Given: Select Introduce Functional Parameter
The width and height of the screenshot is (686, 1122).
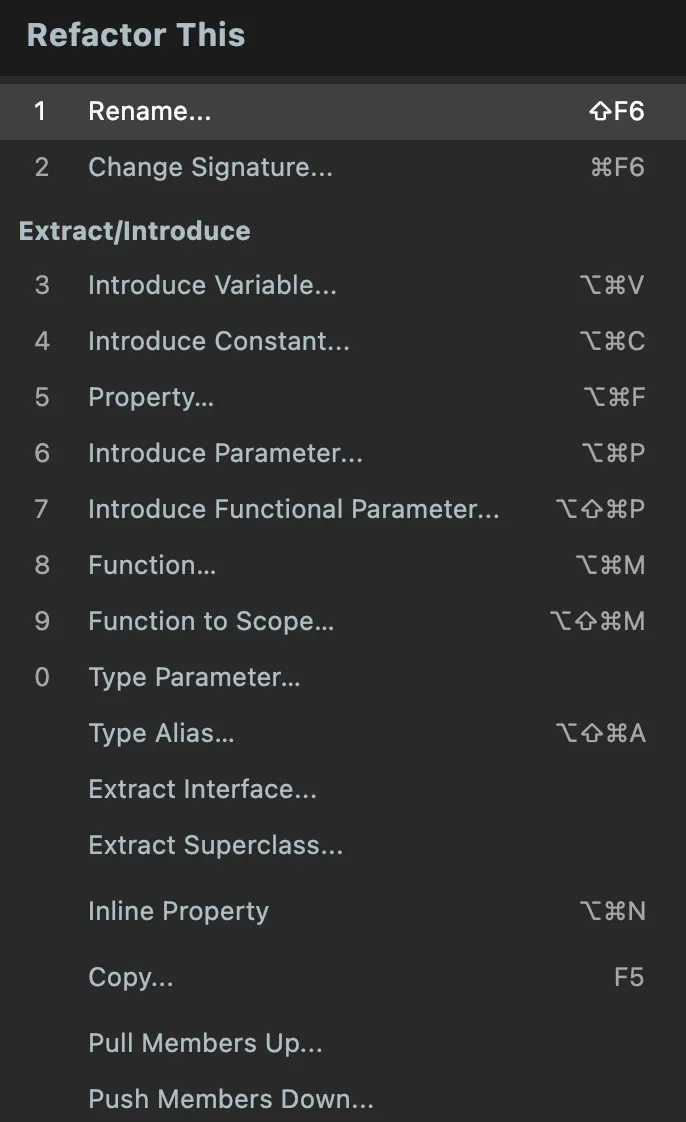Looking at the screenshot, I should [x=293, y=509].
